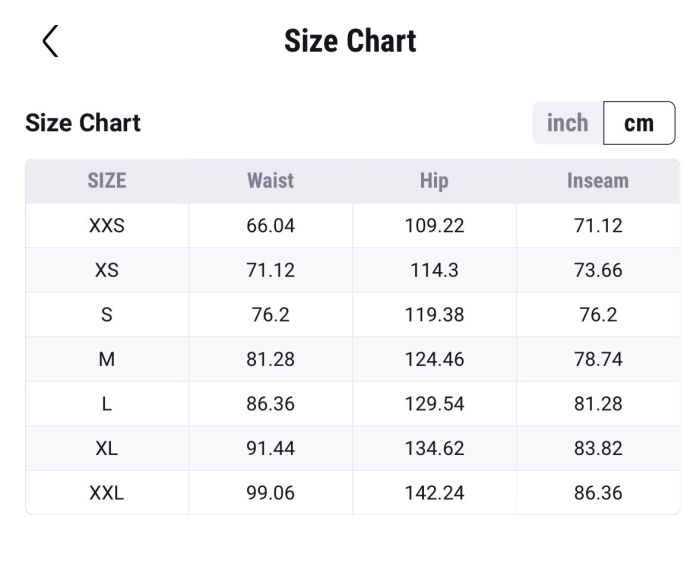The height and width of the screenshot is (569, 700).
Task: Select the L size row label
Action: tap(107, 404)
